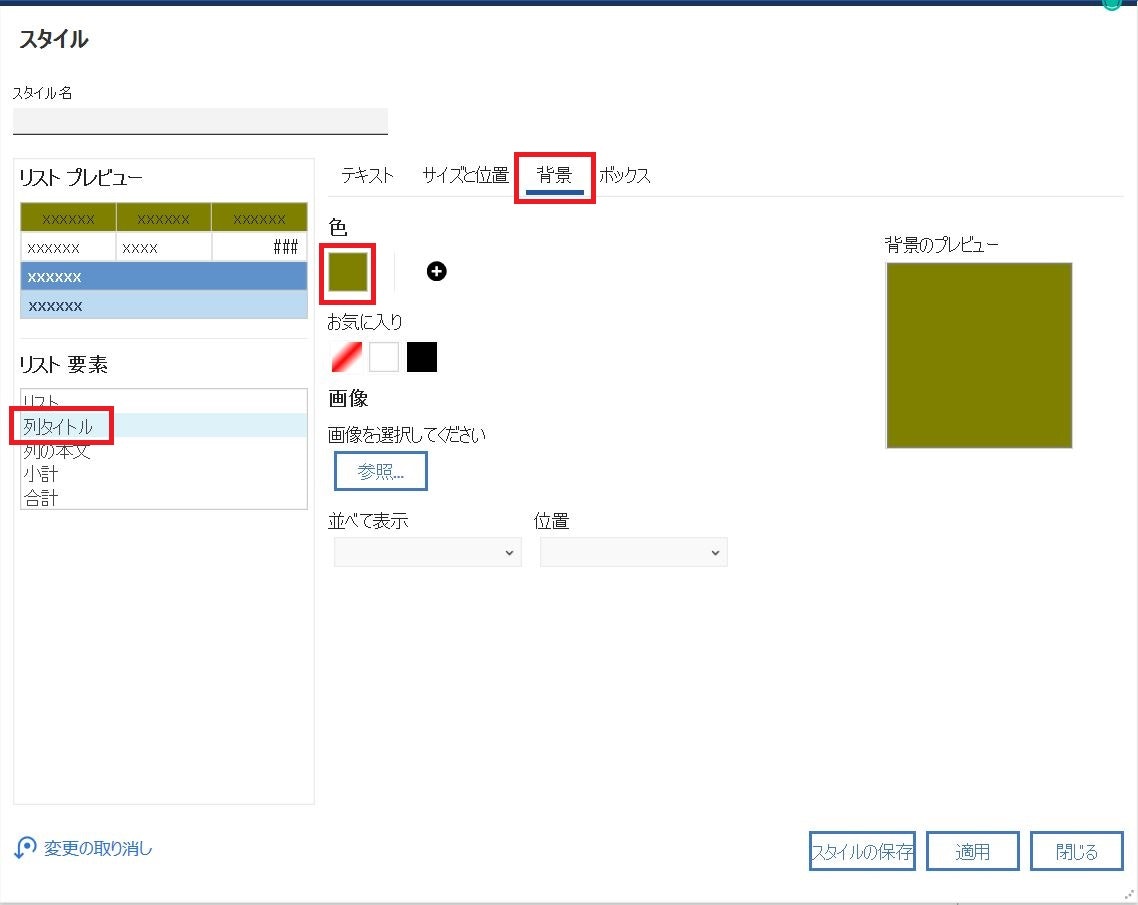
Task: Select 列タイトル in the list elements
Action: tap(164, 426)
